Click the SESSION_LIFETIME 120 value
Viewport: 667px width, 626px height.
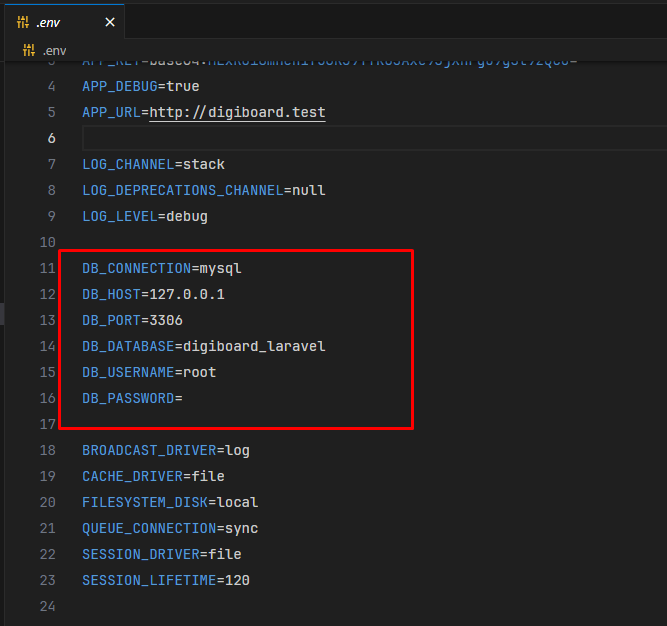(237, 580)
